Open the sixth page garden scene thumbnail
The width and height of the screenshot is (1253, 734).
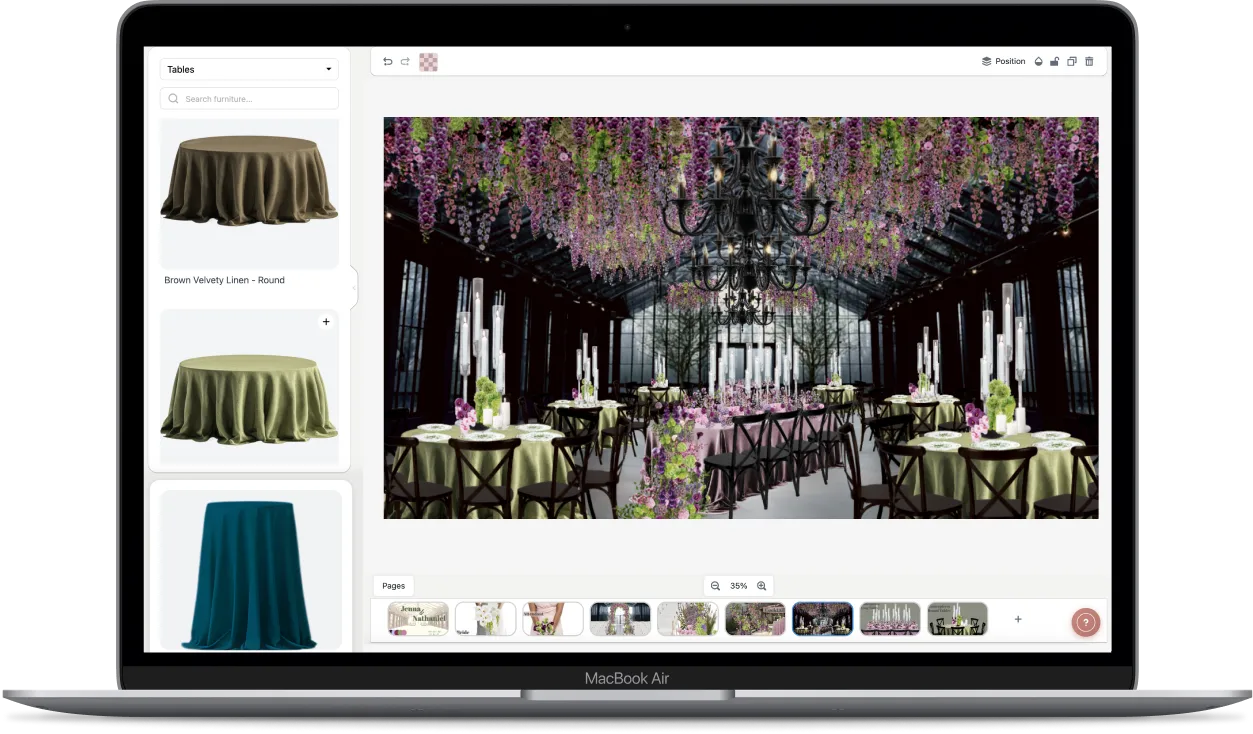pyautogui.click(x=755, y=619)
